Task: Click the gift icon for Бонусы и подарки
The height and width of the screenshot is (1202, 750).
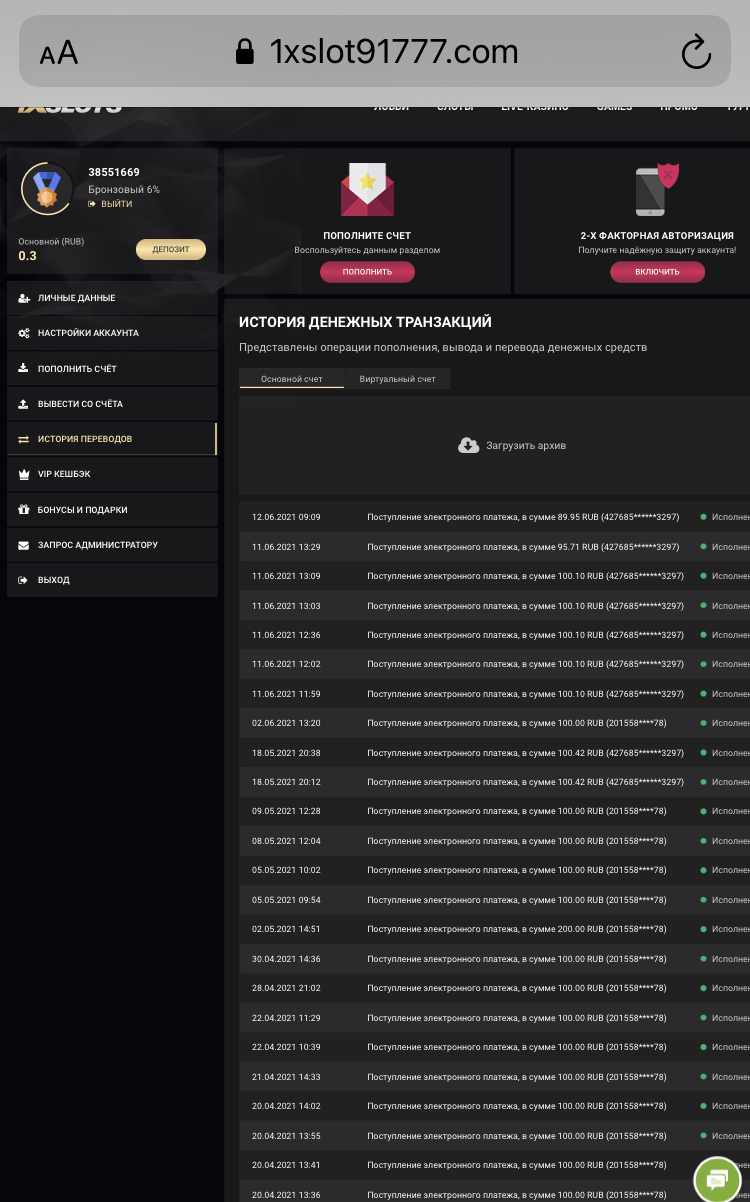Action: point(23,510)
